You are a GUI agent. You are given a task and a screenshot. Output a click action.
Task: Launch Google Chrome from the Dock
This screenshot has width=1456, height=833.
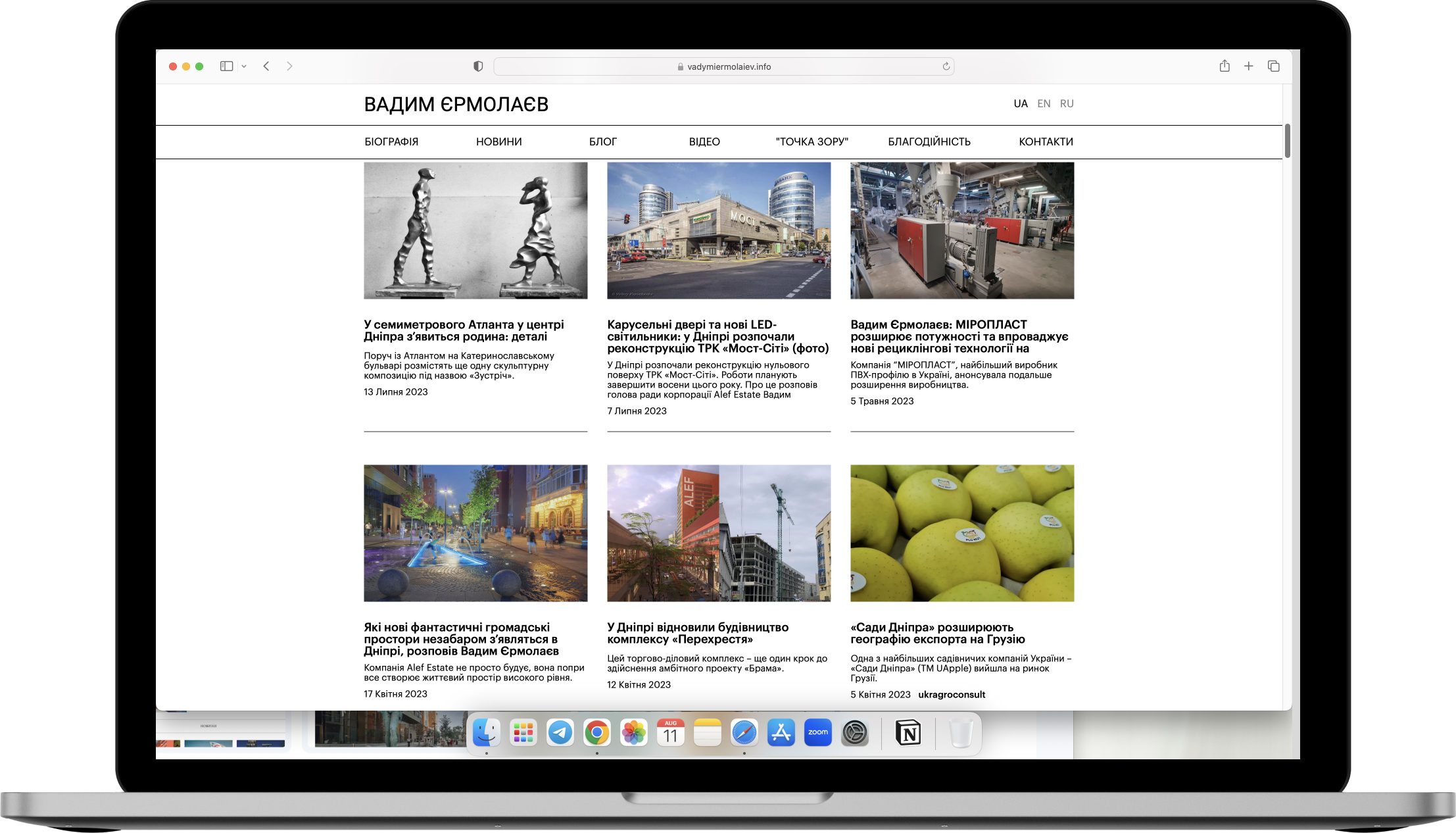click(596, 732)
